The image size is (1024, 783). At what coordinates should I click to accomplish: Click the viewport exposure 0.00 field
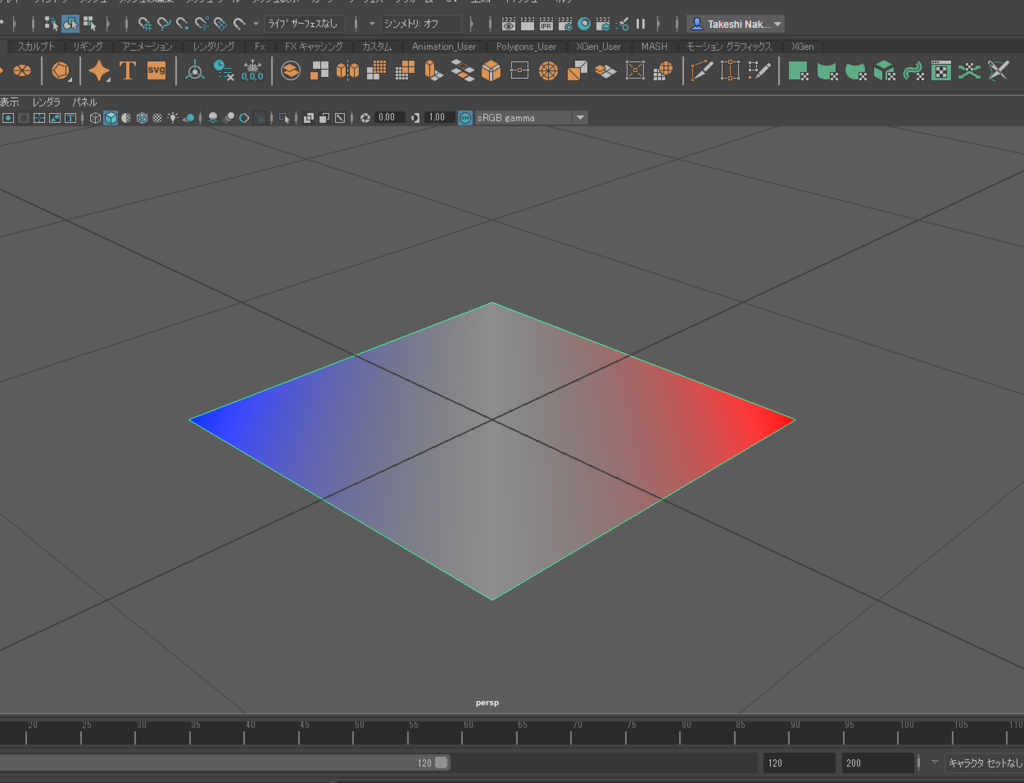click(x=390, y=118)
